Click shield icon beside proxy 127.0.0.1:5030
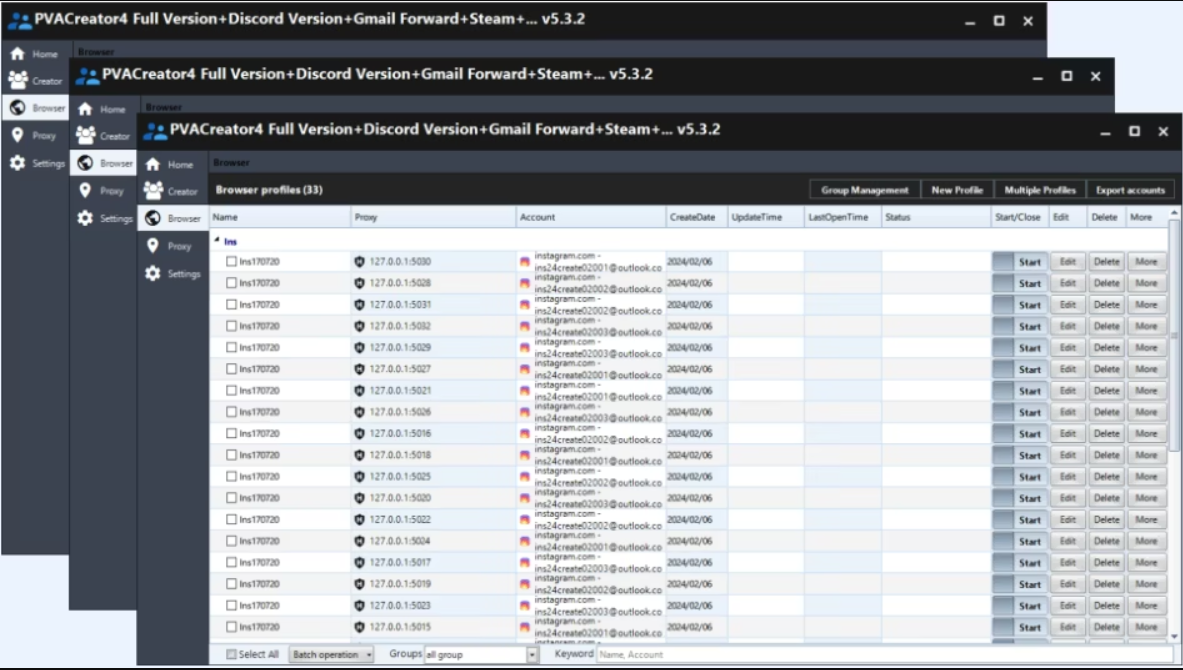The width and height of the screenshot is (1183, 670). click(x=359, y=262)
